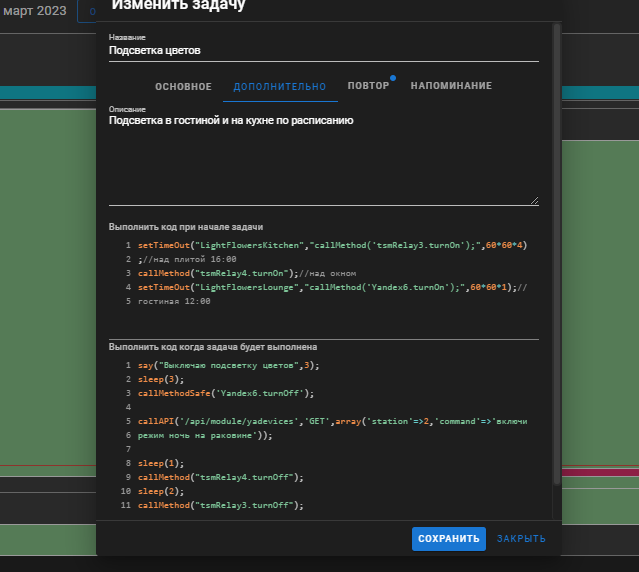Switch to the ОСНОВНОЕ tab
Viewport: 639px width, 572px height.
183,86
